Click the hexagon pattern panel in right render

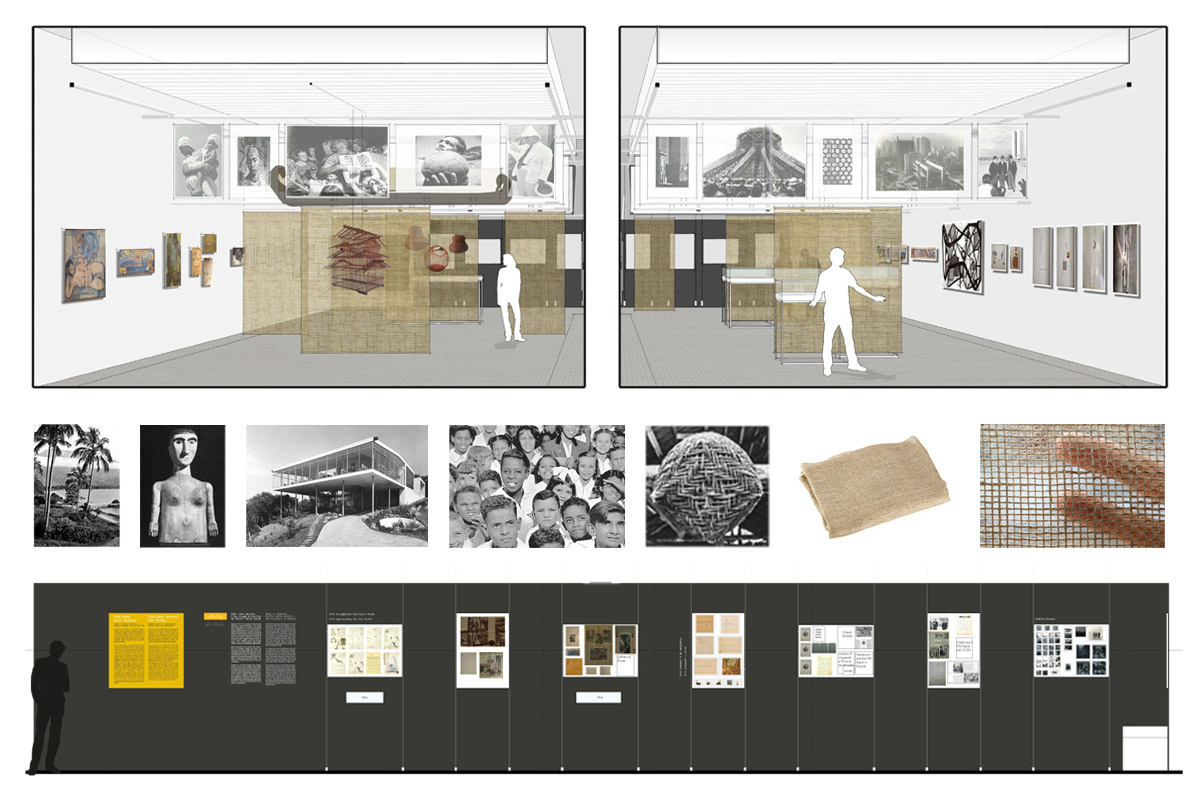(838, 160)
